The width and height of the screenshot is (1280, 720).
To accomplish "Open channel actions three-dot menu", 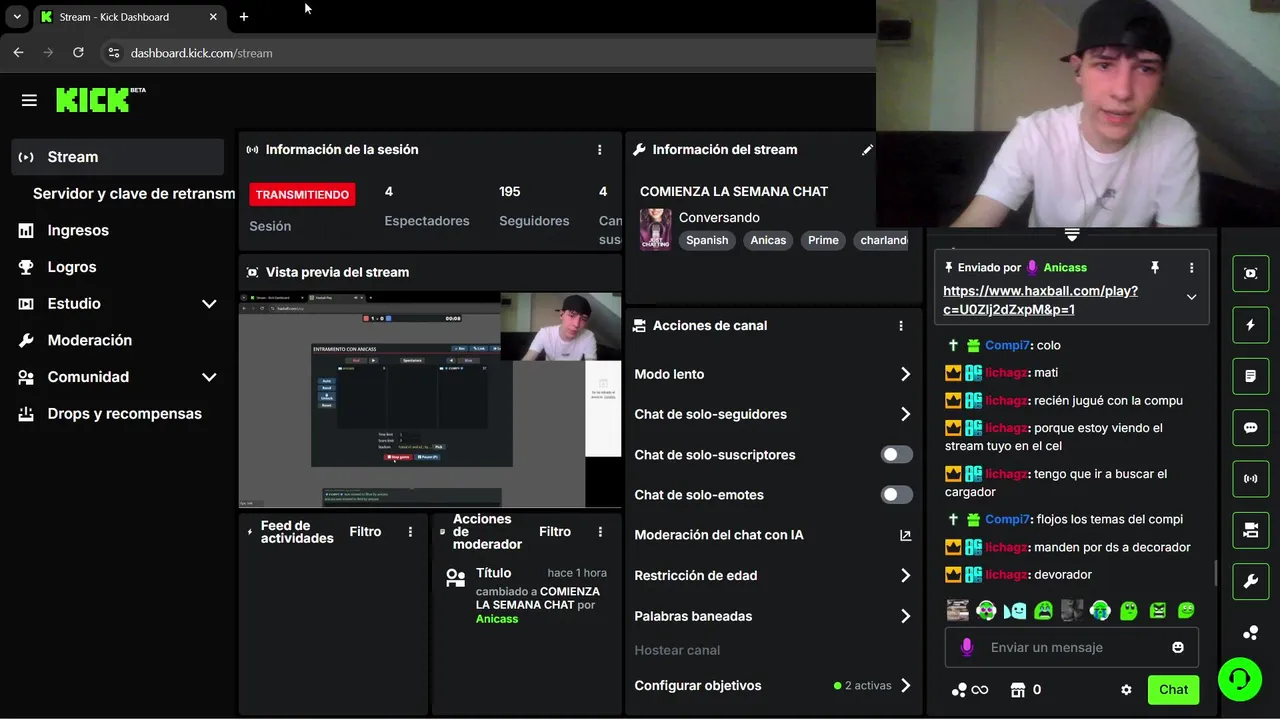I will coord(901,326).
